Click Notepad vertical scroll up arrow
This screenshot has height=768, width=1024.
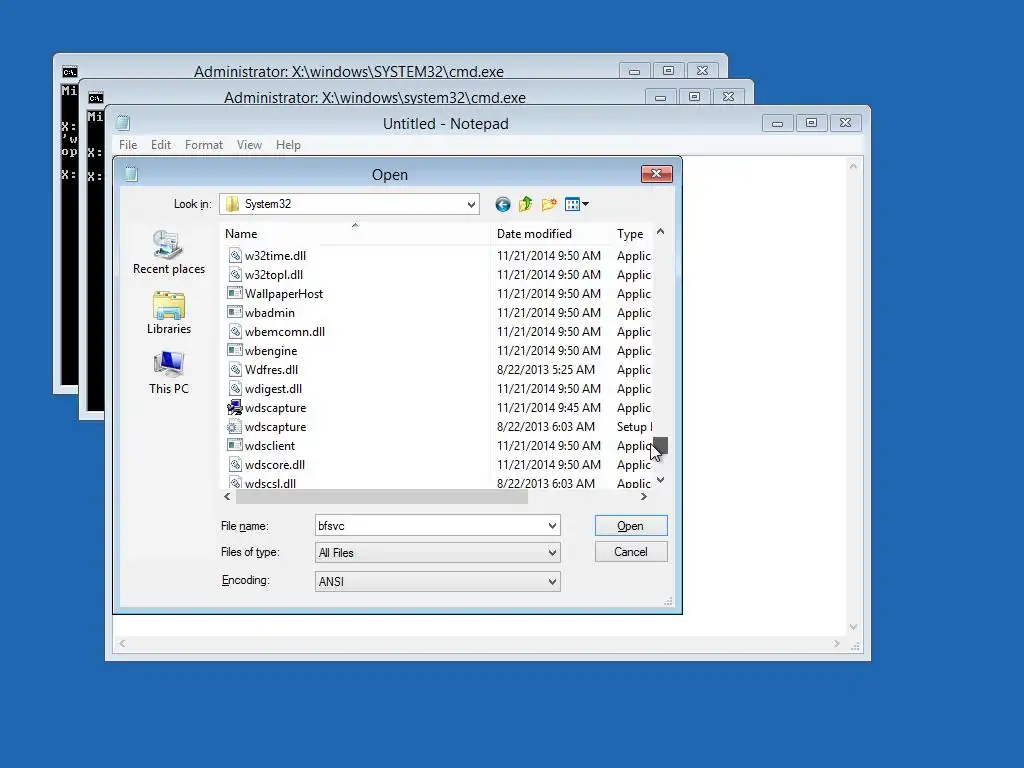tap(853, 167)
